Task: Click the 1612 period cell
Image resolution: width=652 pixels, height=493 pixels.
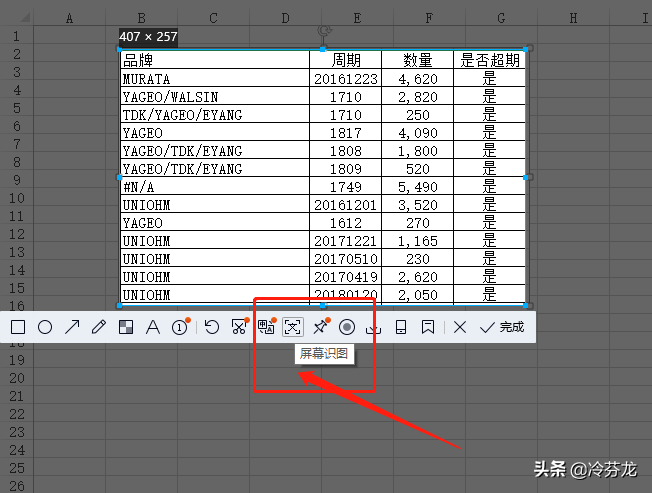Action: pos(346,223)
